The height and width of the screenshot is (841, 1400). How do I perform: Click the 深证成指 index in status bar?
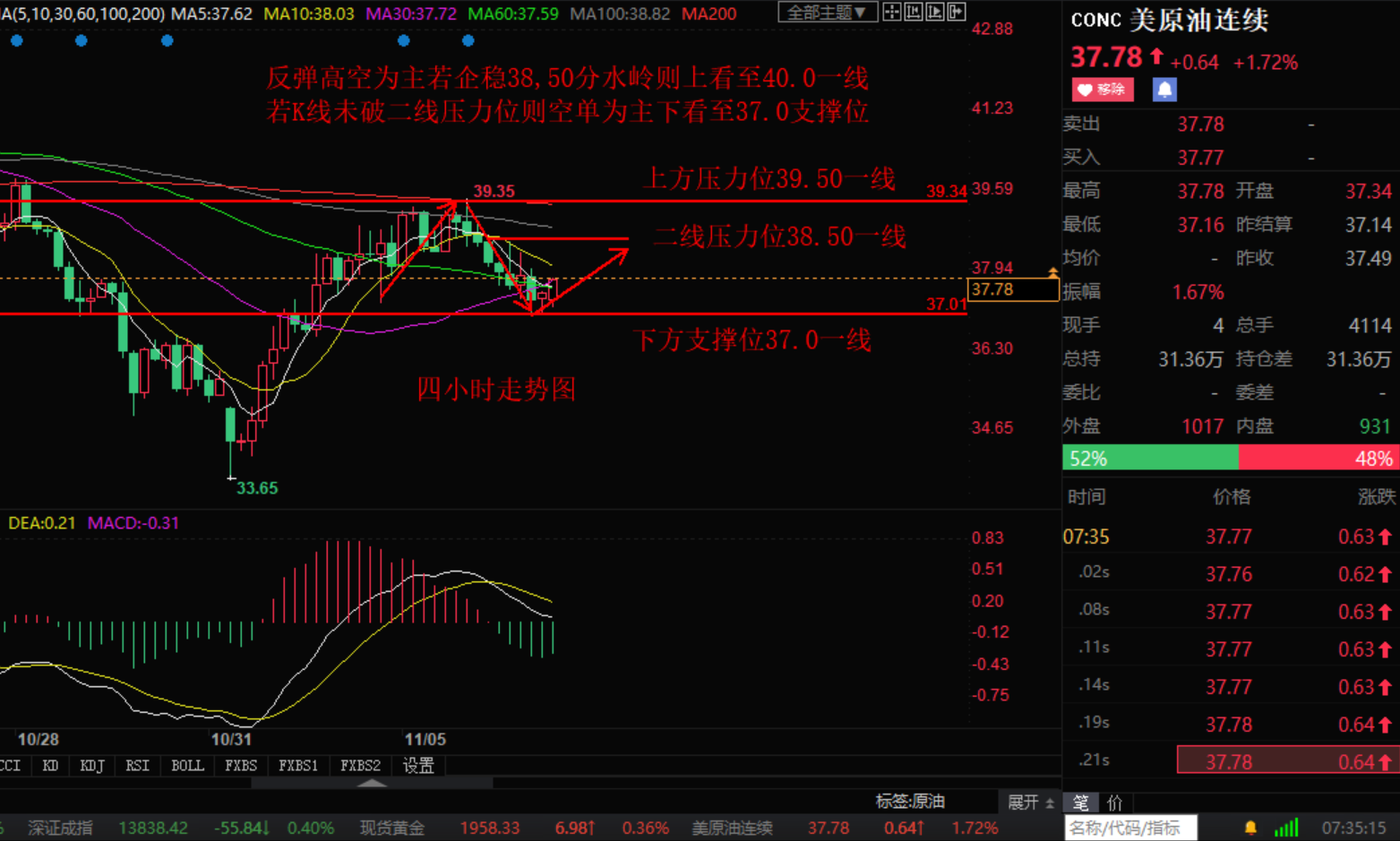click(60, 828)
